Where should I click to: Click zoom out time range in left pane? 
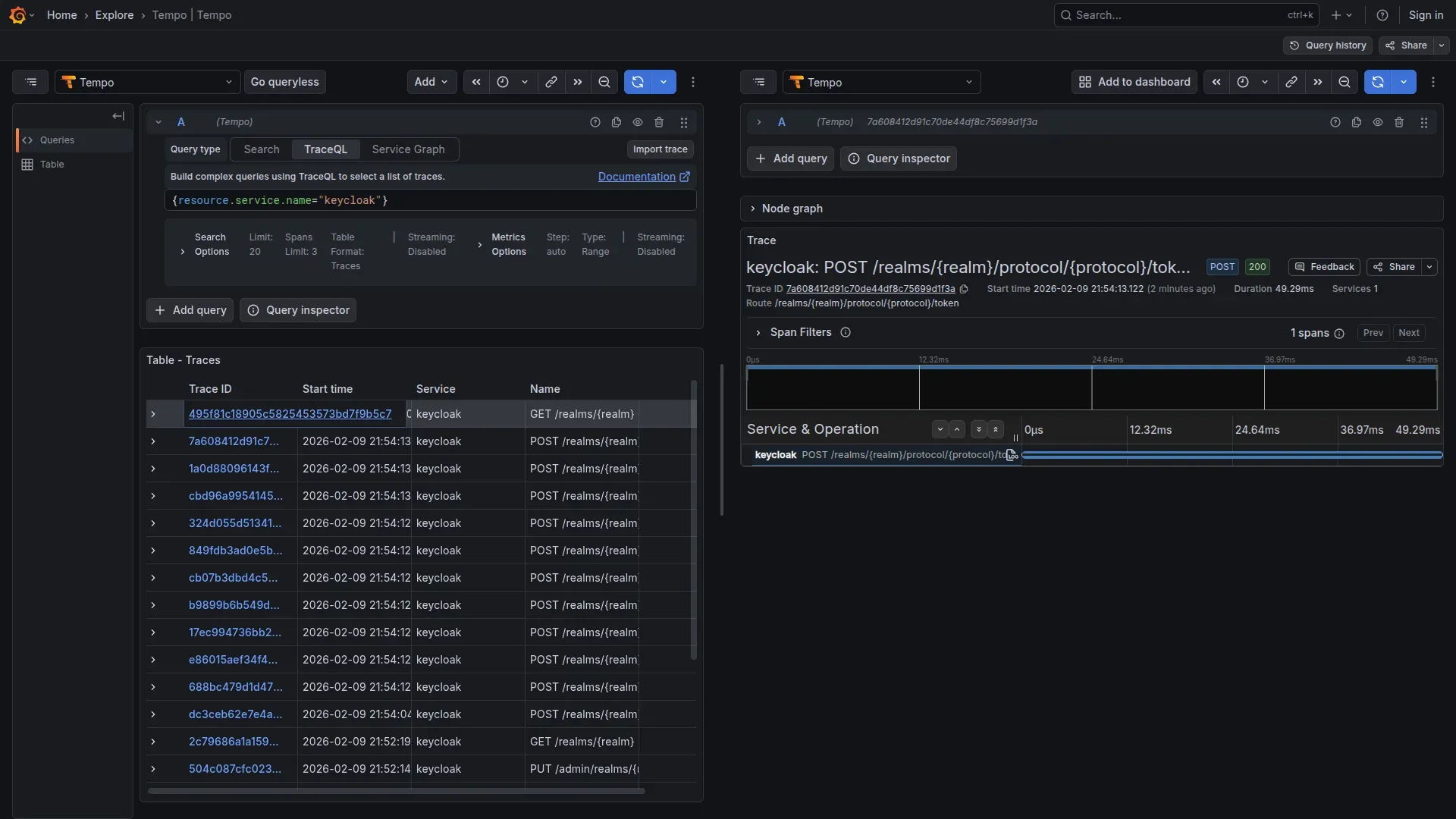[x=604, y=82]
